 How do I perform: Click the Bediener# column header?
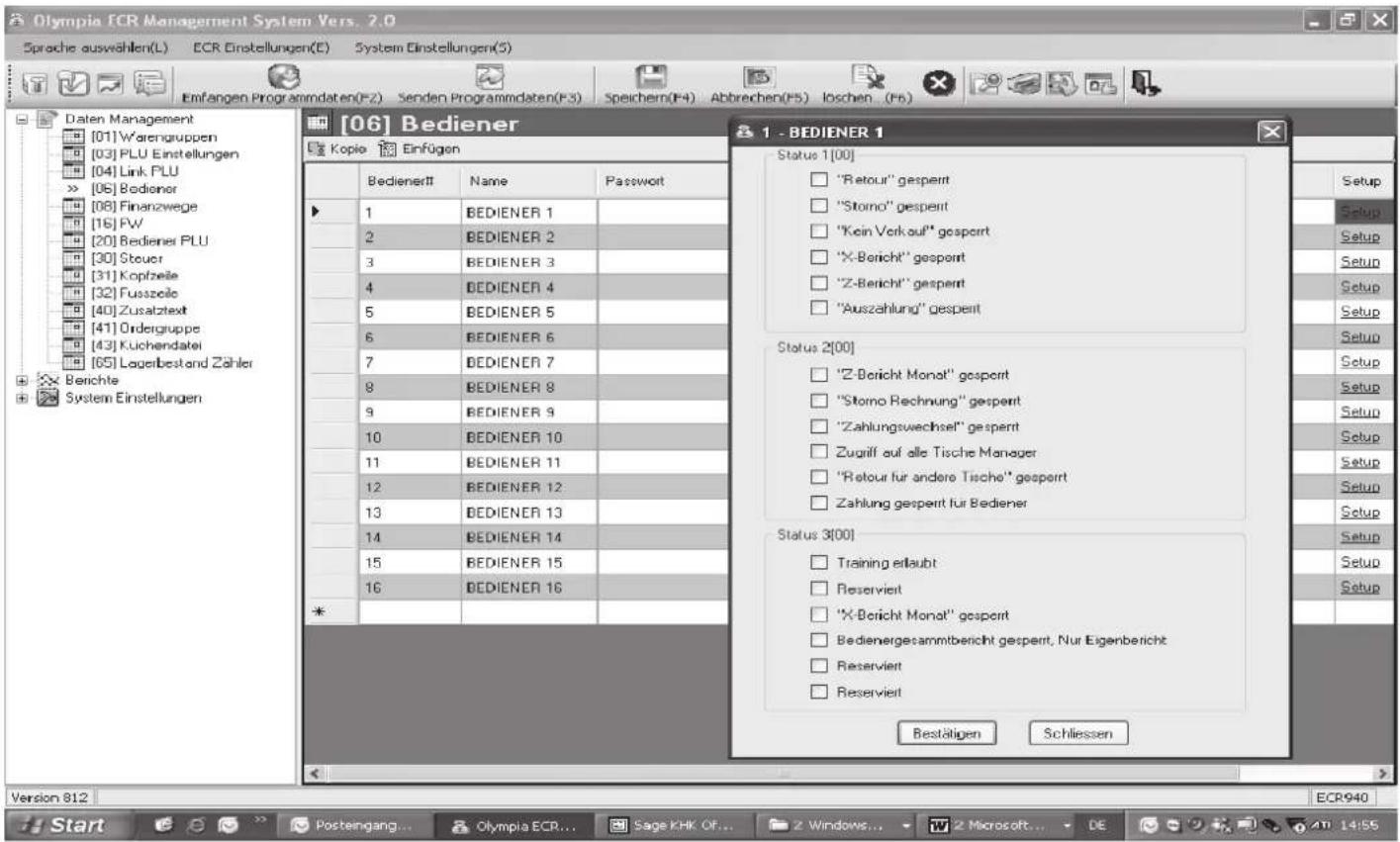[x=407, y=182]
